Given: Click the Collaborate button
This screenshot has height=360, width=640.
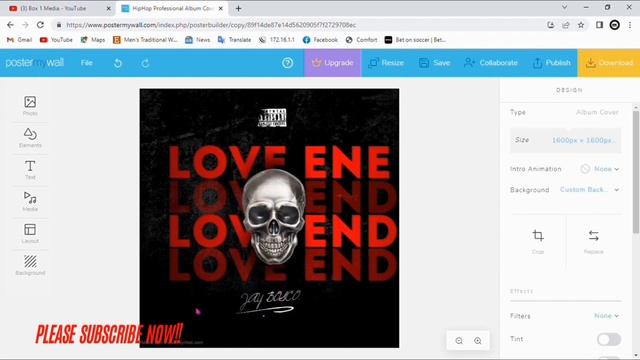Looking at the screenshot, I should coord(491,63).
